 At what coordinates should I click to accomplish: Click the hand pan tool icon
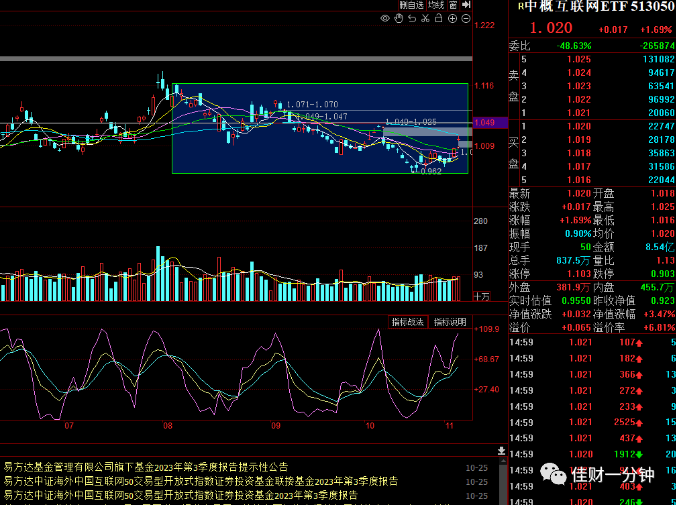[x=398, y=18]
